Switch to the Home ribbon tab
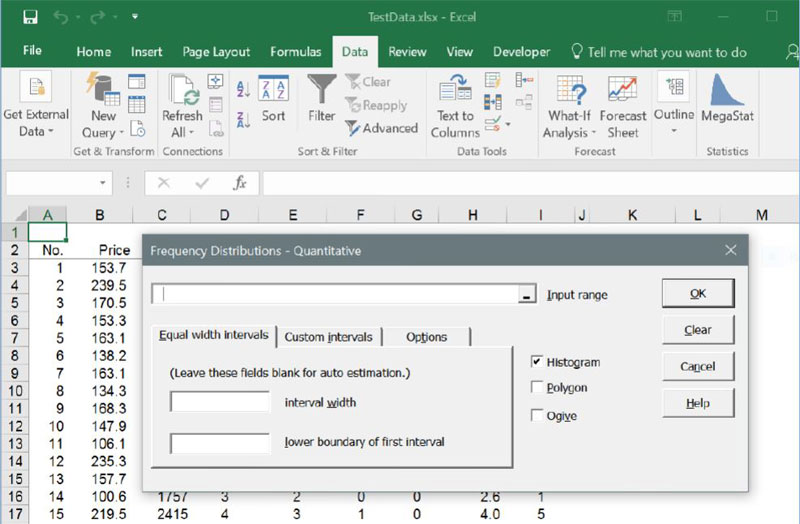Viewport: 800px width, 524px height. [x=94, y=52]
